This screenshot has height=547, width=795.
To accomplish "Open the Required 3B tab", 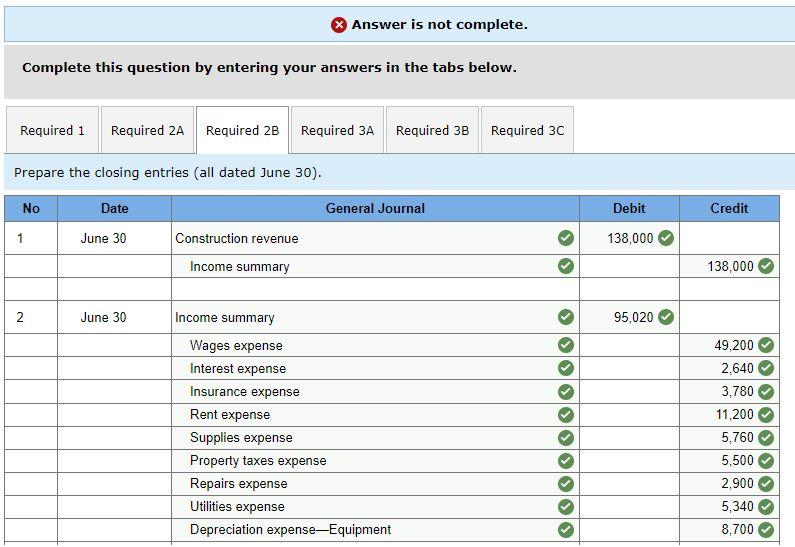I will point(432,130).
